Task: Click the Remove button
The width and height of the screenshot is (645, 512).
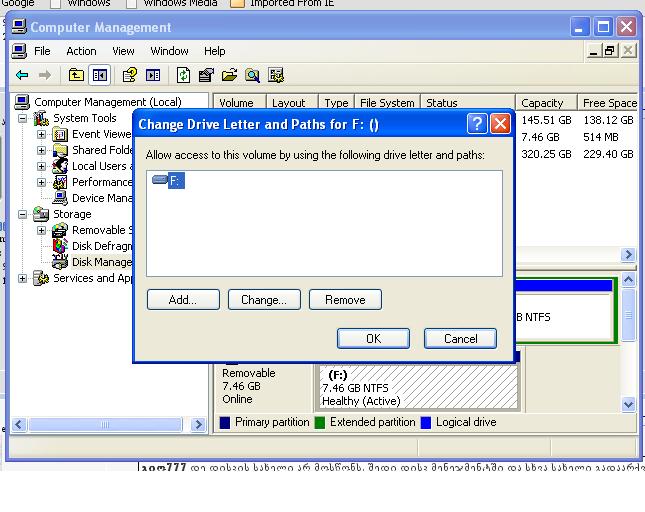Action: (x=345, y=300)
